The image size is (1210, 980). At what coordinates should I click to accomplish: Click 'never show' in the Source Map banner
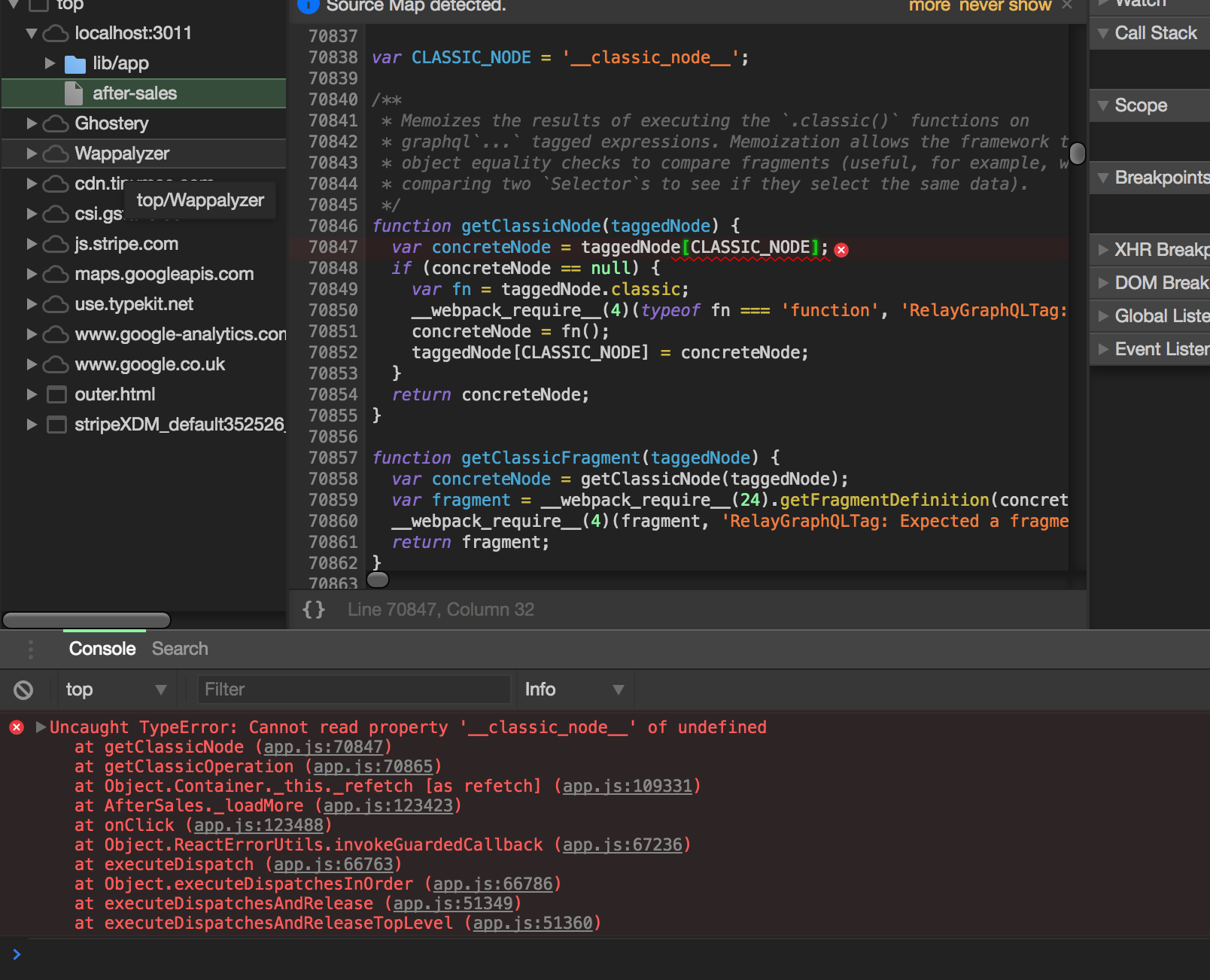1005,6
